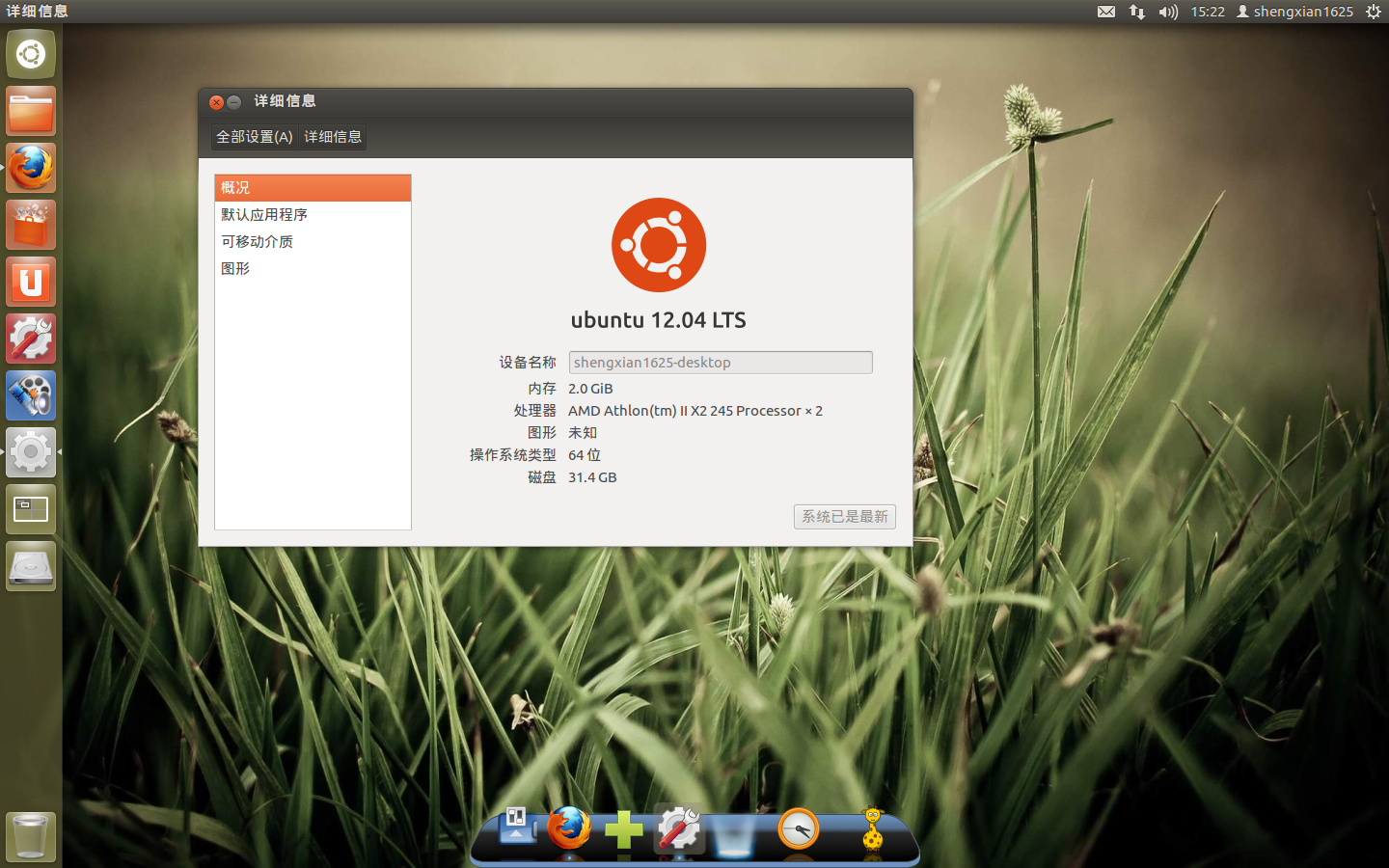Click the graphics value 未知
This screenshot has width=1389, height=868.
pyautogui.click(x=583, y=433)
